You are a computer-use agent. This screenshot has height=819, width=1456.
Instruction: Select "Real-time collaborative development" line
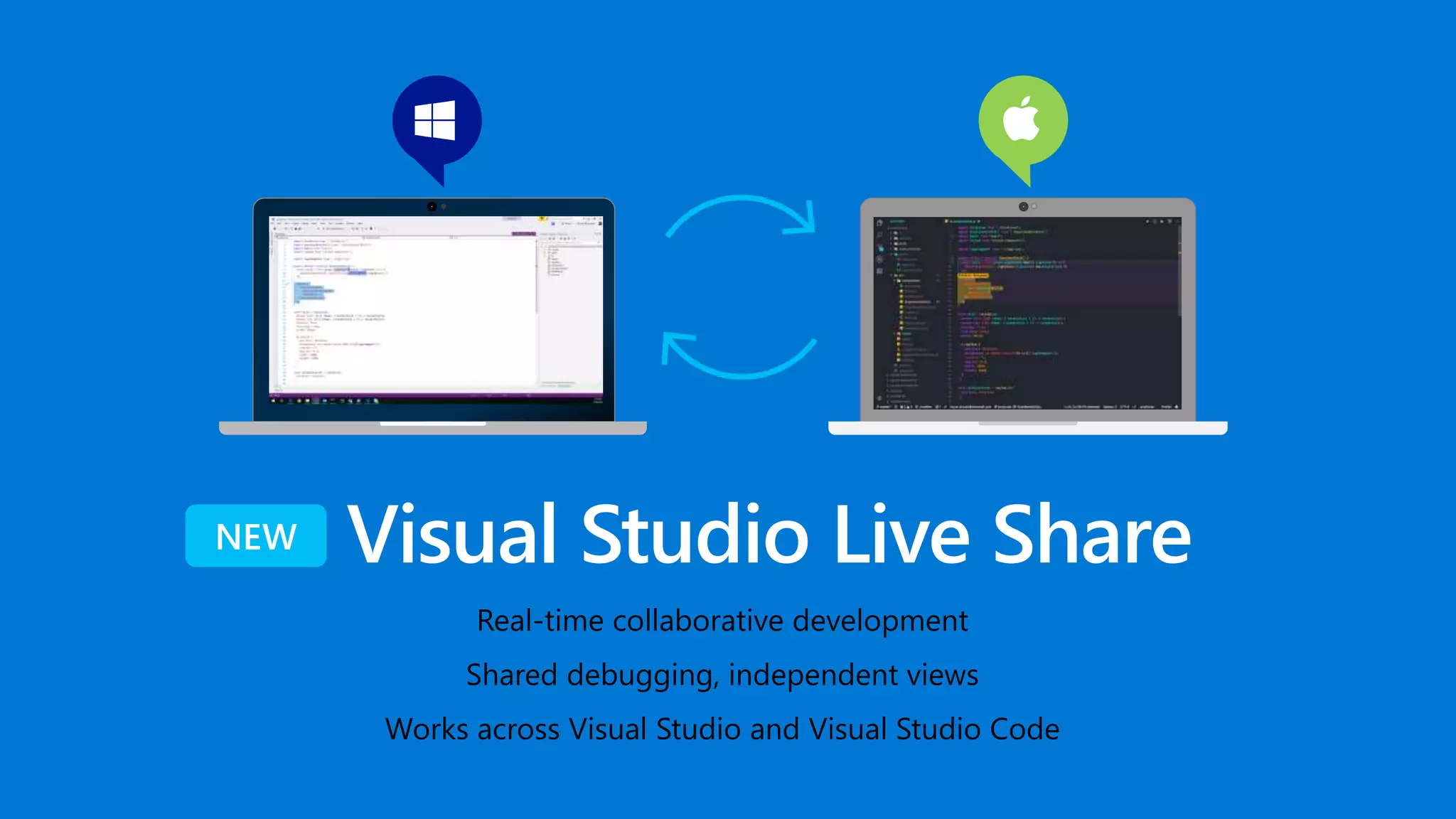click(722, 621)
